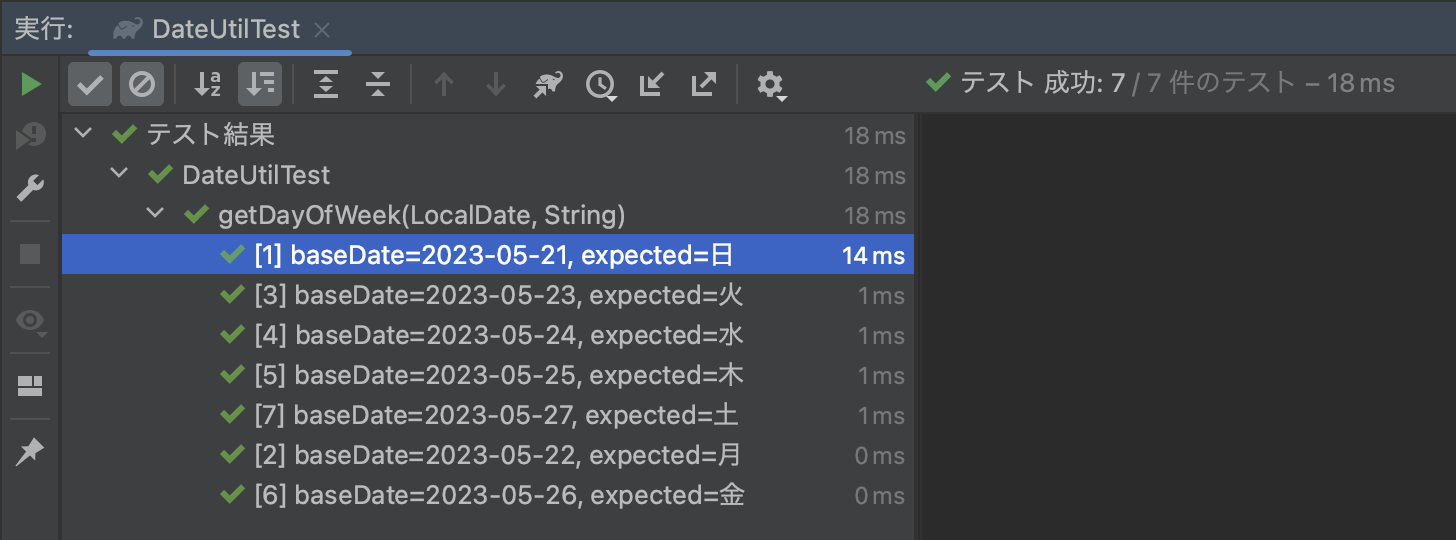Collapse all test tree nodes
This screenshot has height=540, width=1456.
[x=377, y=85]
